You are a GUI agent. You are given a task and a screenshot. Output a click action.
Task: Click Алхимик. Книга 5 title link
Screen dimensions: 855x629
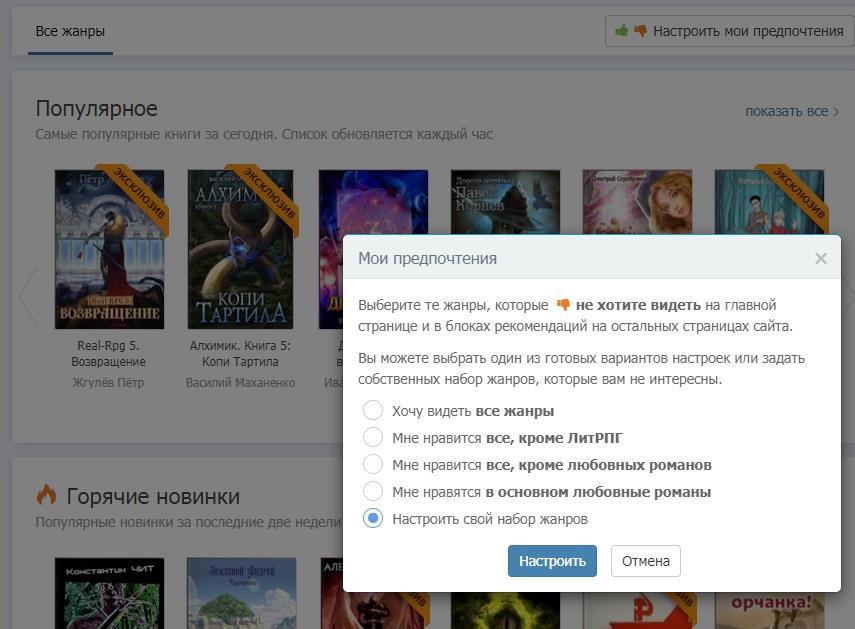pos(240,354)
